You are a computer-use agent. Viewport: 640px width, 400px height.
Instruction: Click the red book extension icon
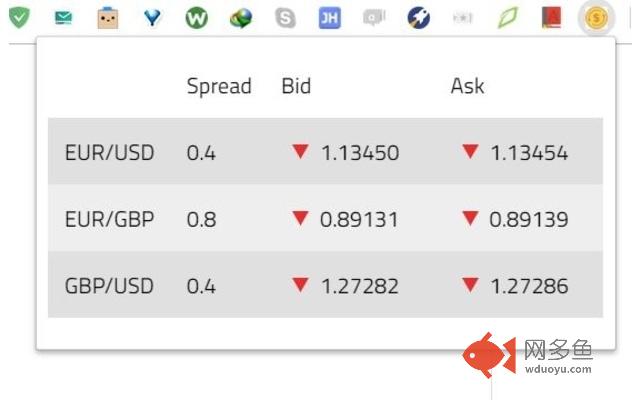(x=552, y=17)
